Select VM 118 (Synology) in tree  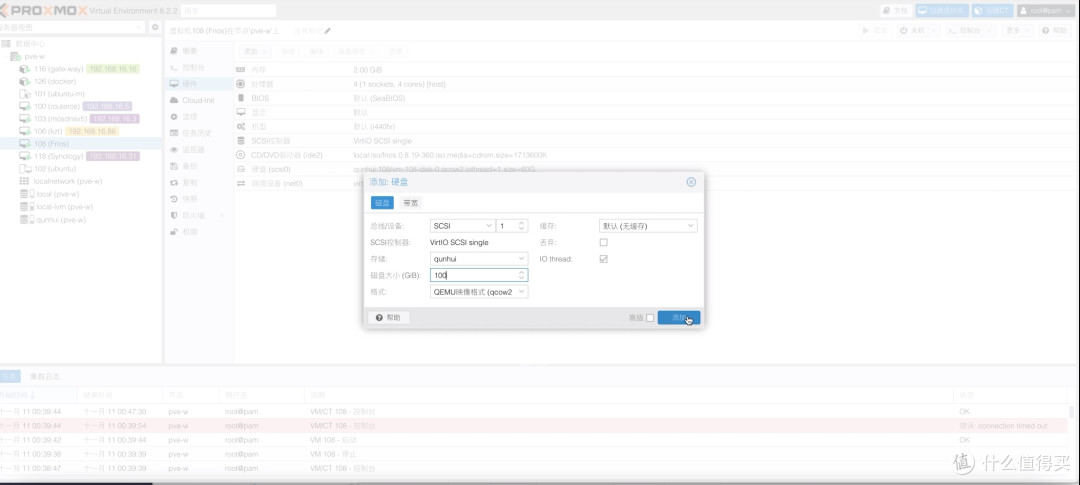pyautogui.click(x=59, y=156)
